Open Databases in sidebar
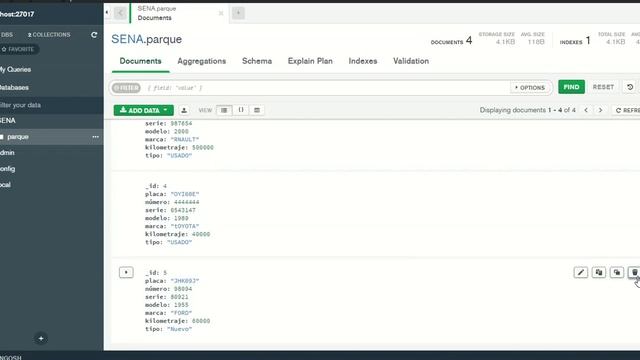This screenshot has height=360, width=640. [x=14, y=87]
